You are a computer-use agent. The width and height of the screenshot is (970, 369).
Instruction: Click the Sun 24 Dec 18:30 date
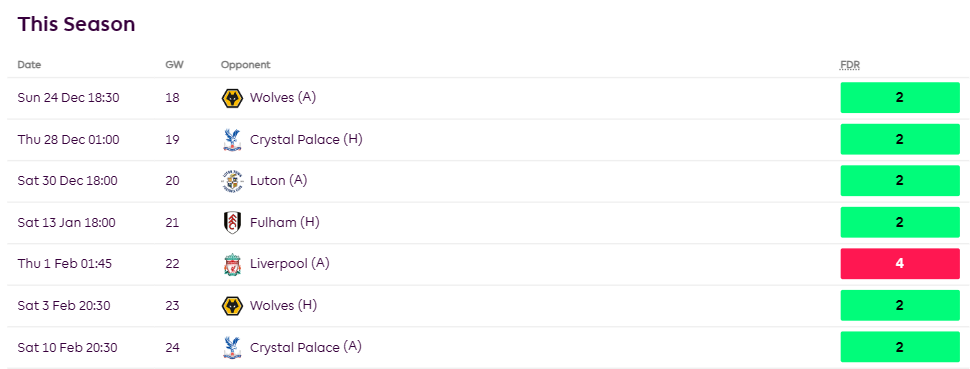[x=68, y=98]
